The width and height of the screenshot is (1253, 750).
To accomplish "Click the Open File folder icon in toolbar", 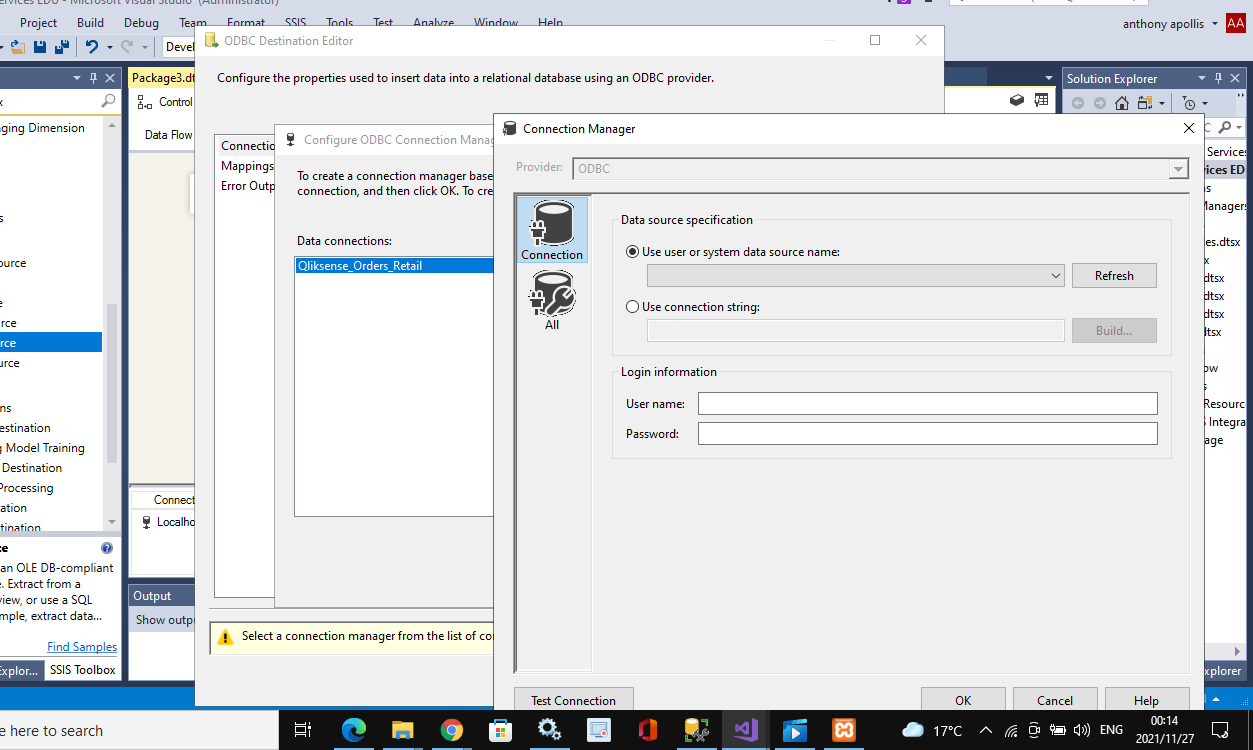I will 18,47.
